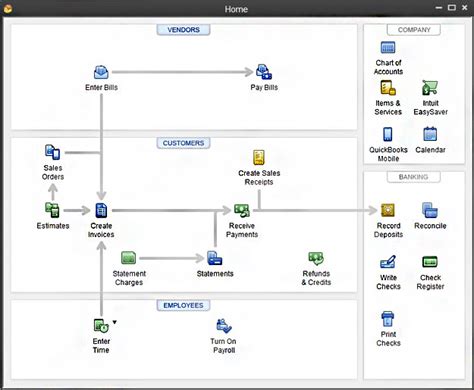Open the Check Register icon
This screenshot has height=390, width=474.
click(430, 262)
